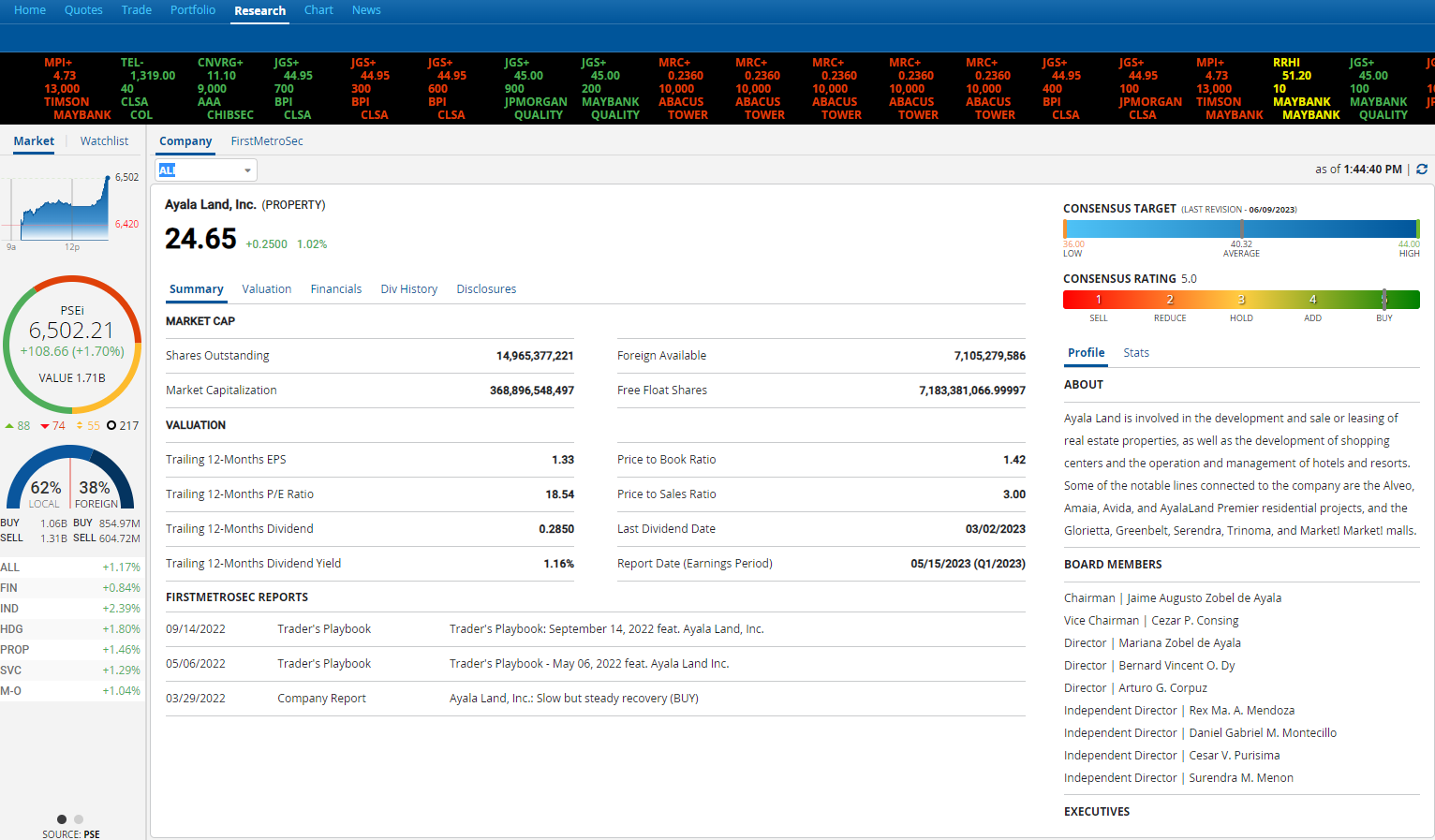This screenshot has height=840, width=1435.
Task: Click Trailing 12-Months P/E Ratio 18.54
Action: tap(560, 494)
